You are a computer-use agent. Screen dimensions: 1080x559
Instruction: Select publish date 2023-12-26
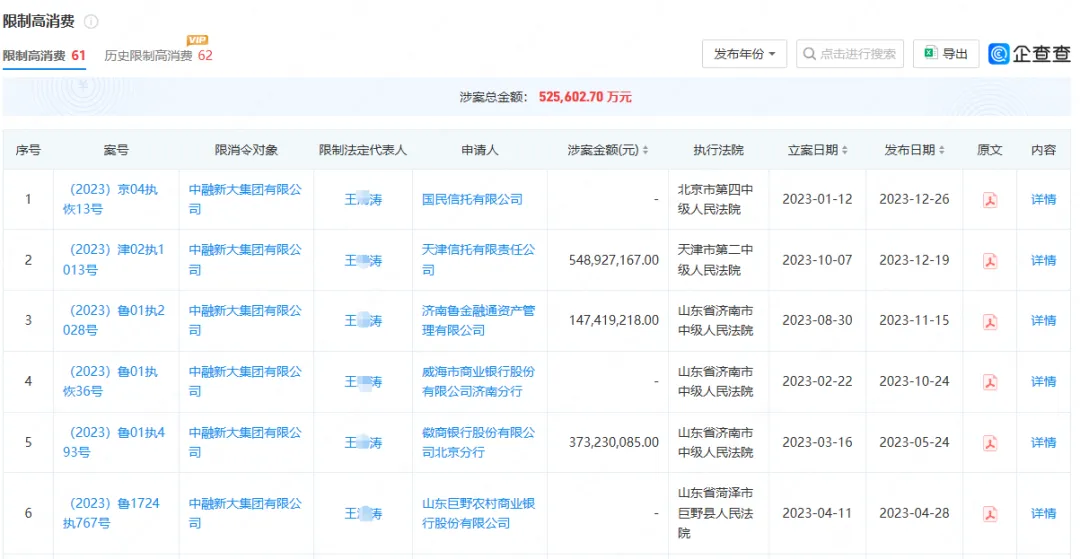click(915, 200)
